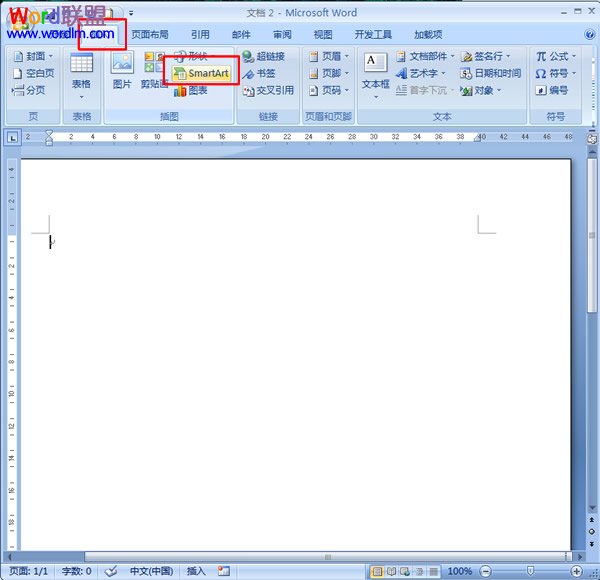Screen dimensions: 600x580
Task: Click the next page double-arrow button
Action: pos(592,544)
